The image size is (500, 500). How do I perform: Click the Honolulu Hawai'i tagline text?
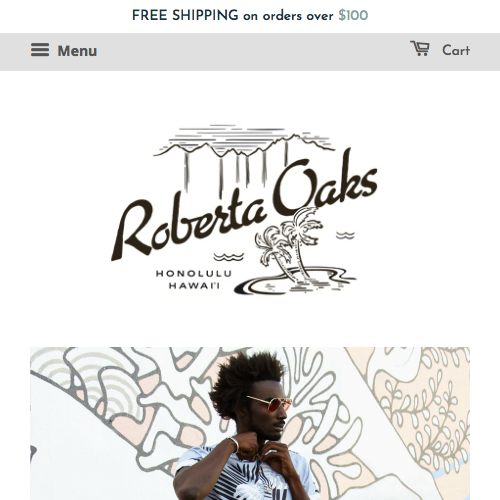[x=194, y=279]
